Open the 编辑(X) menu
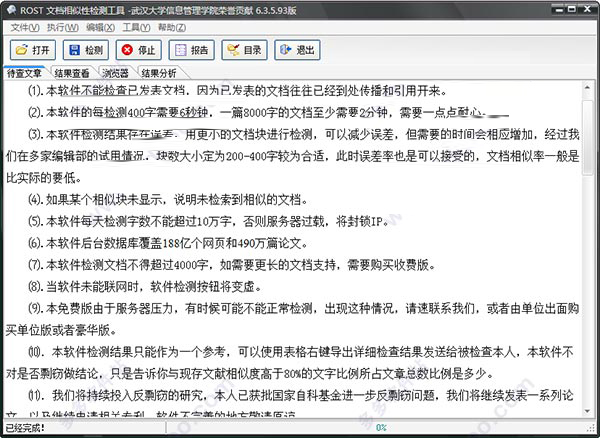The height and width of the screenshot is (438, 600). tap(100, 28)
